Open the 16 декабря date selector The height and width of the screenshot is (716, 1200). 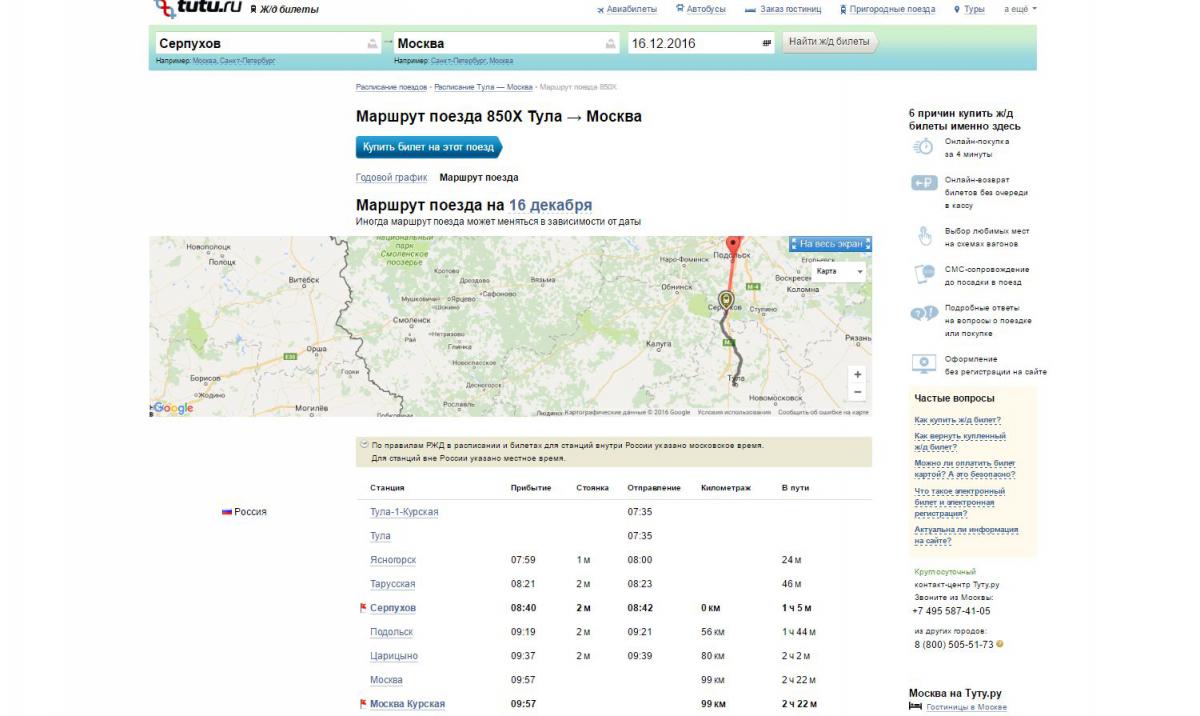(550, 205)
